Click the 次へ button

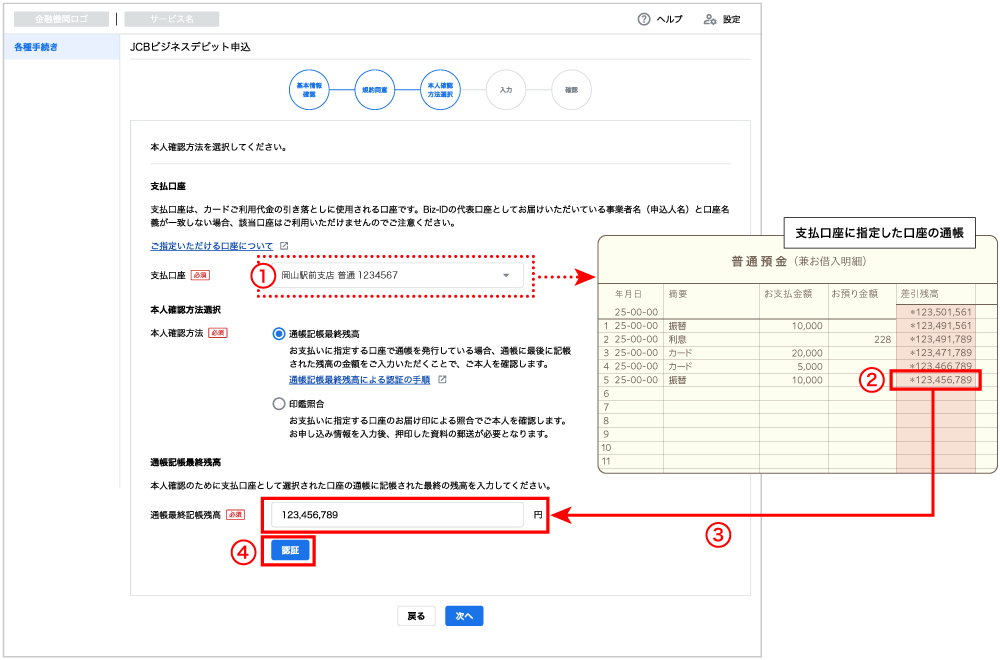464,616
